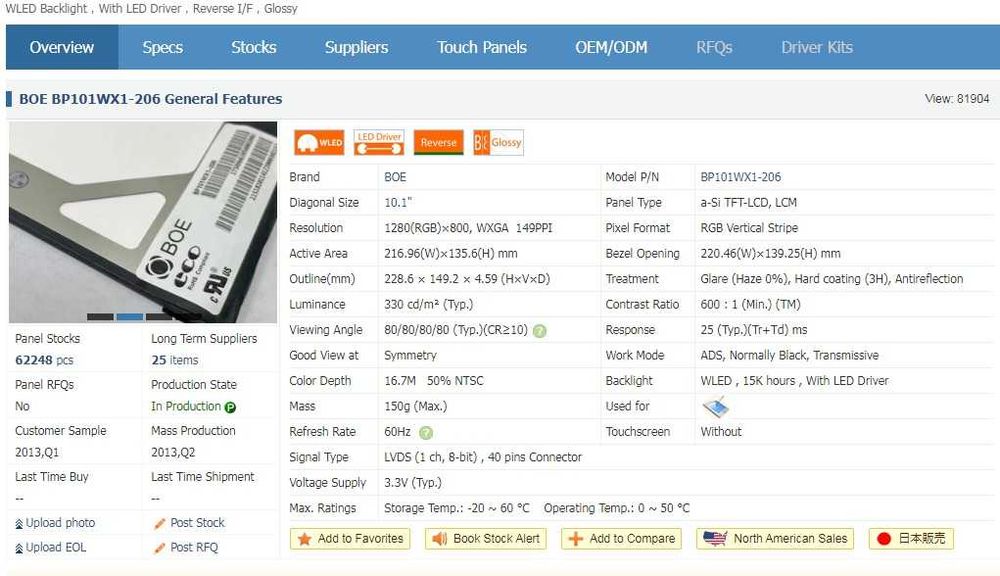The width and height of the screenshot is (1000, 576).
Task: Click the 日本販売 button
Action: (911, 539)
